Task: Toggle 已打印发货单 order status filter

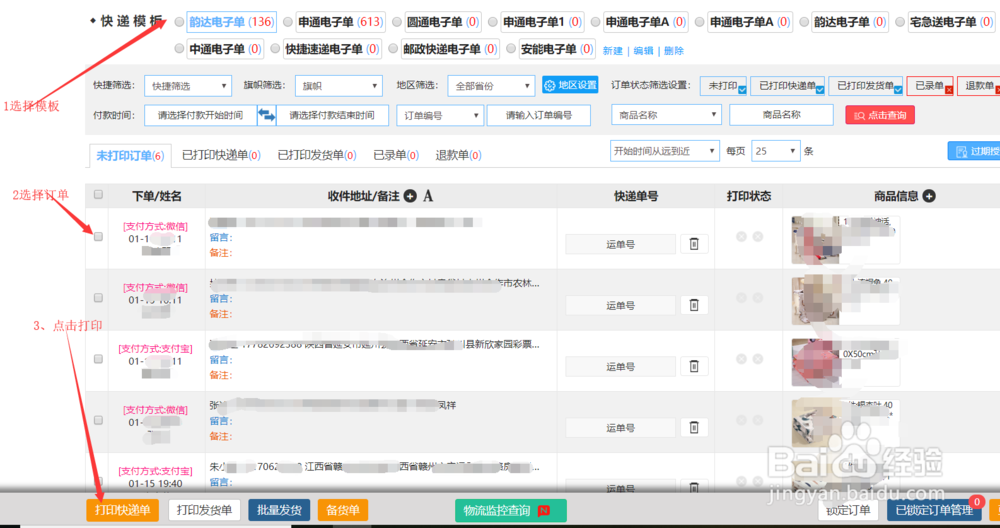Action: click(865, 85)
